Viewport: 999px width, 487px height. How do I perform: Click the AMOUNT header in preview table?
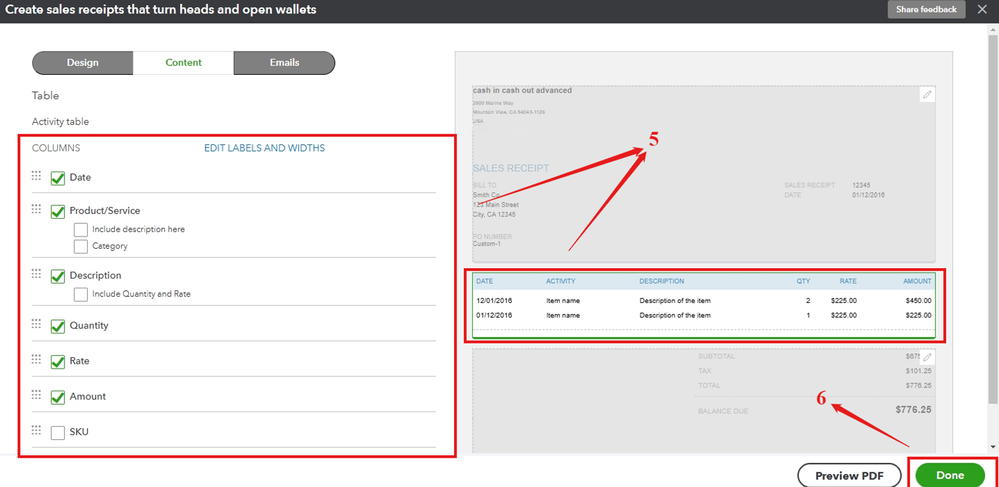(917, 281)
